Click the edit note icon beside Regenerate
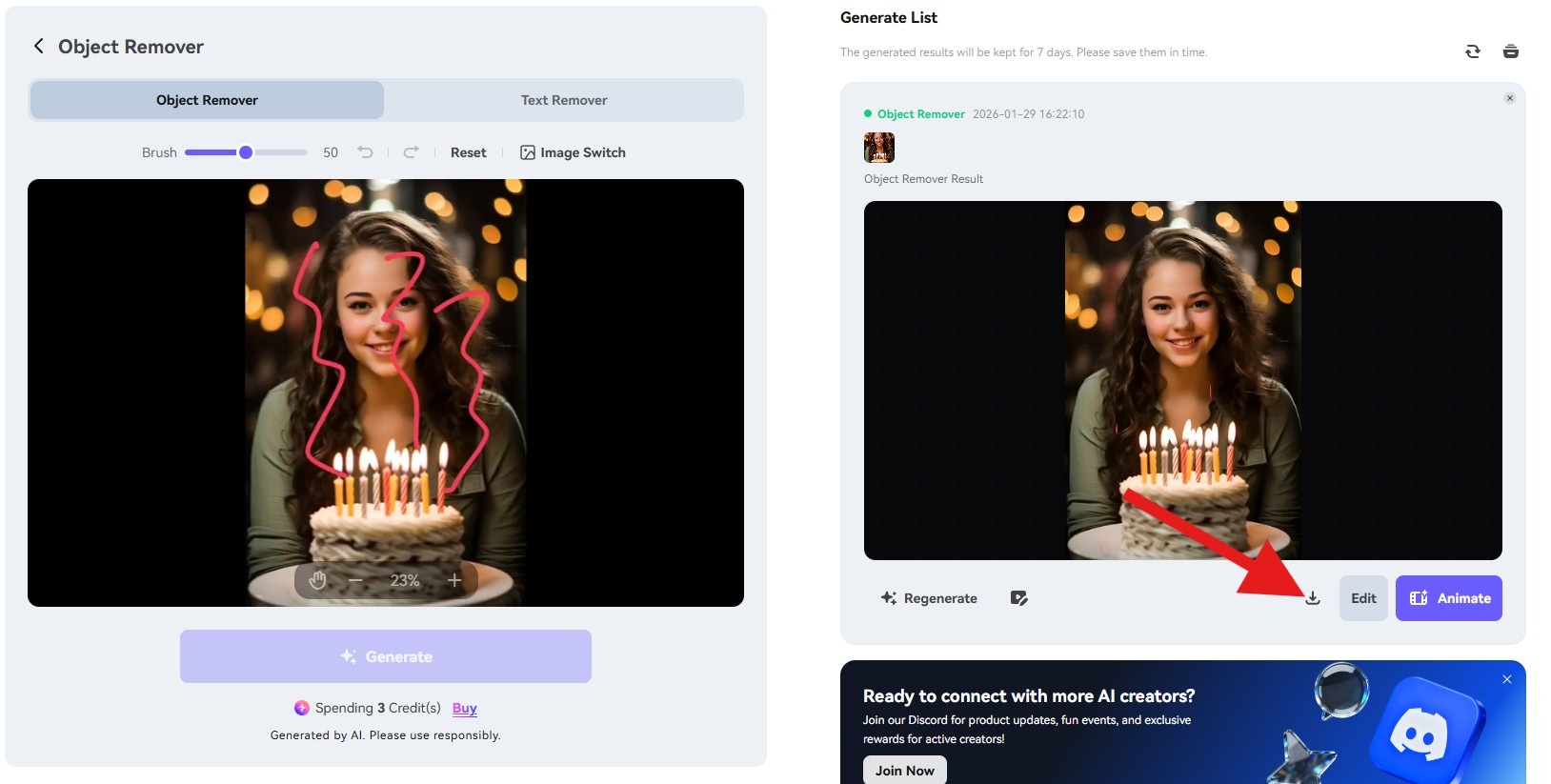 pyautogui.click(x=1018, y=598)
